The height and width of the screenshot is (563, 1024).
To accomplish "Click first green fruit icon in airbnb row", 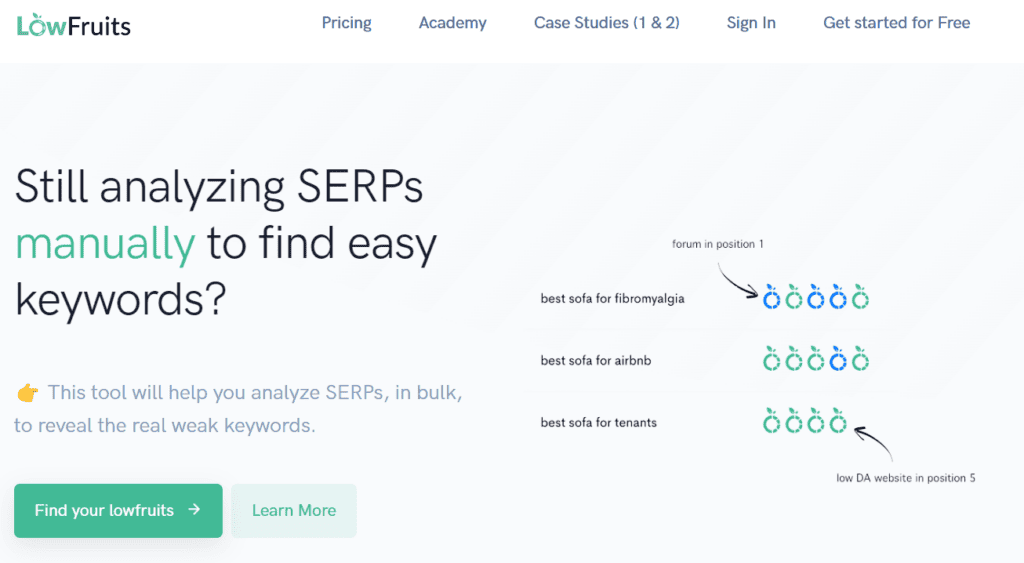I will (x=771, y=359).
